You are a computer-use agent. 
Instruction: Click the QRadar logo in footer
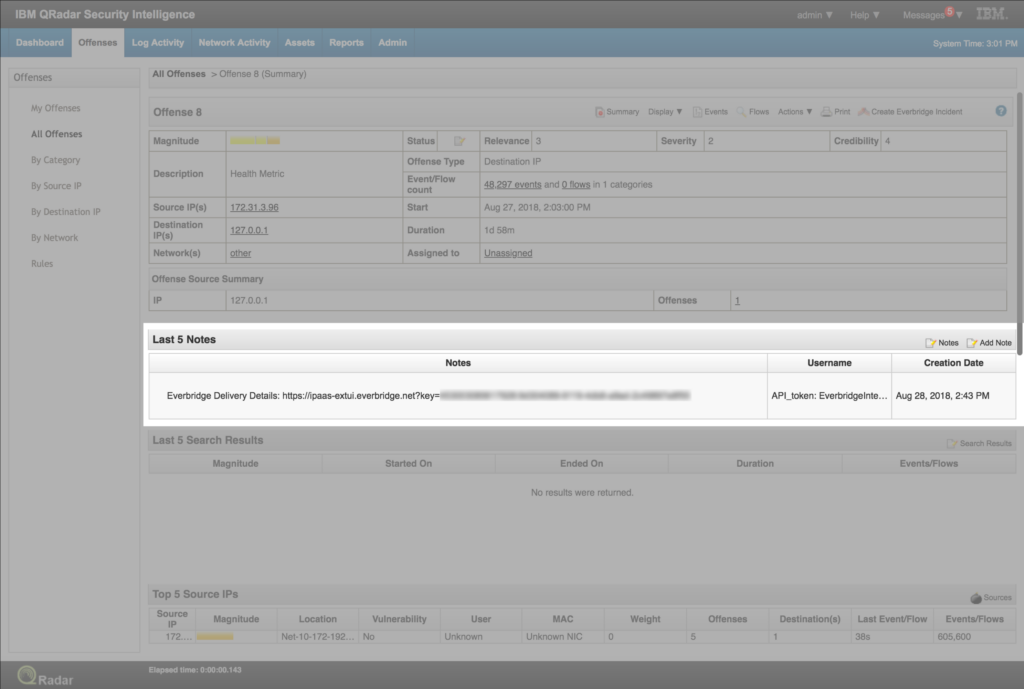pos(45,677)
